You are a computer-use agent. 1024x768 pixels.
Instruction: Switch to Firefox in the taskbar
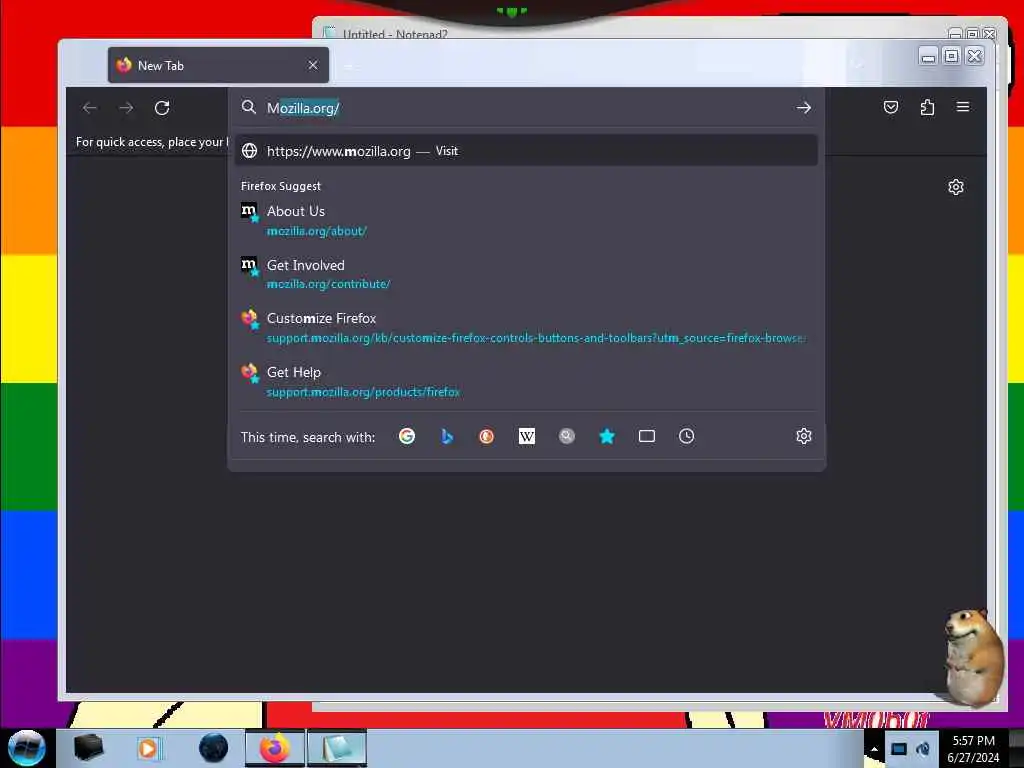274,748
